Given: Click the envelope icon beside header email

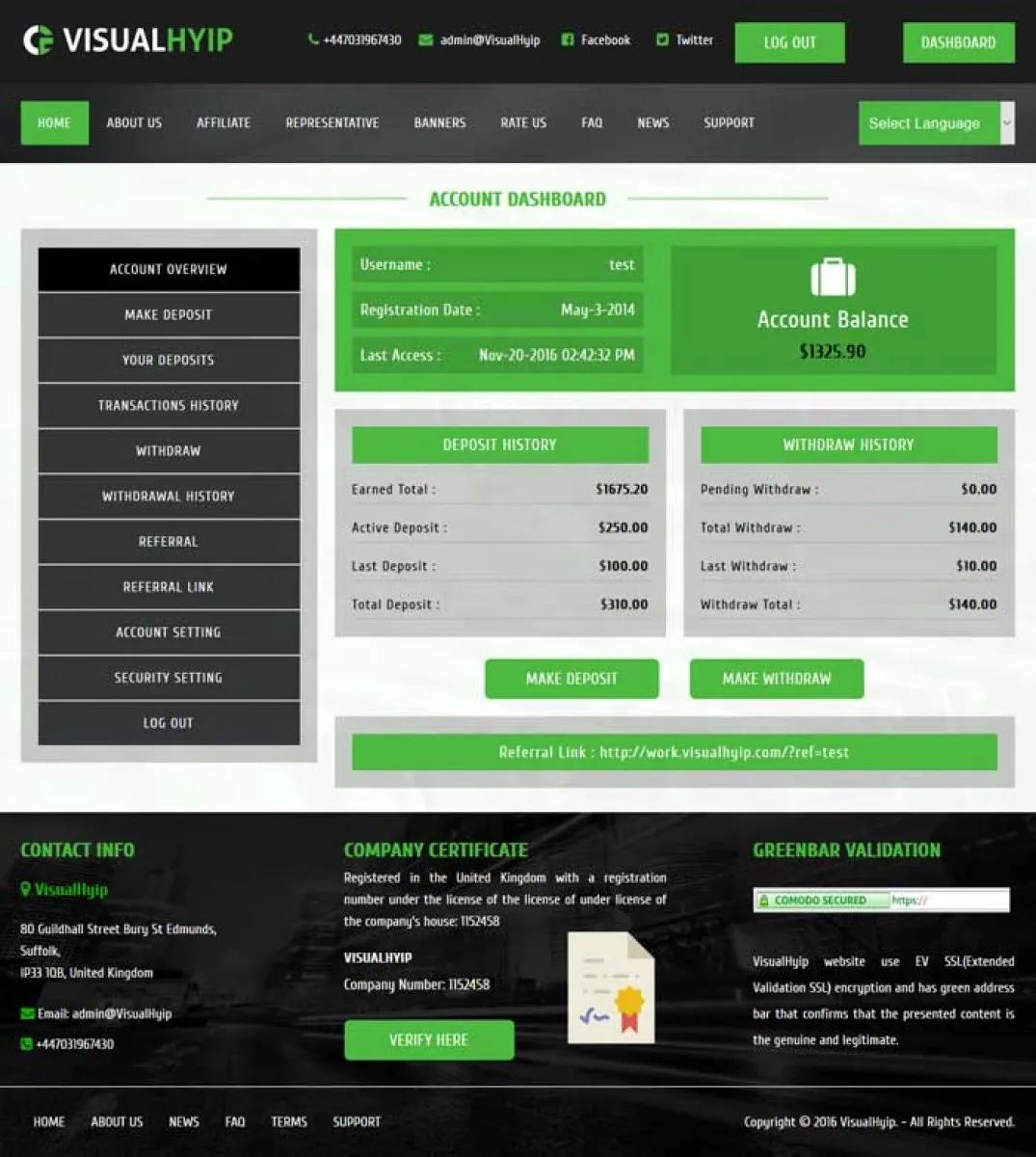Looking at the screenshot, I should [x=425, y=40].
